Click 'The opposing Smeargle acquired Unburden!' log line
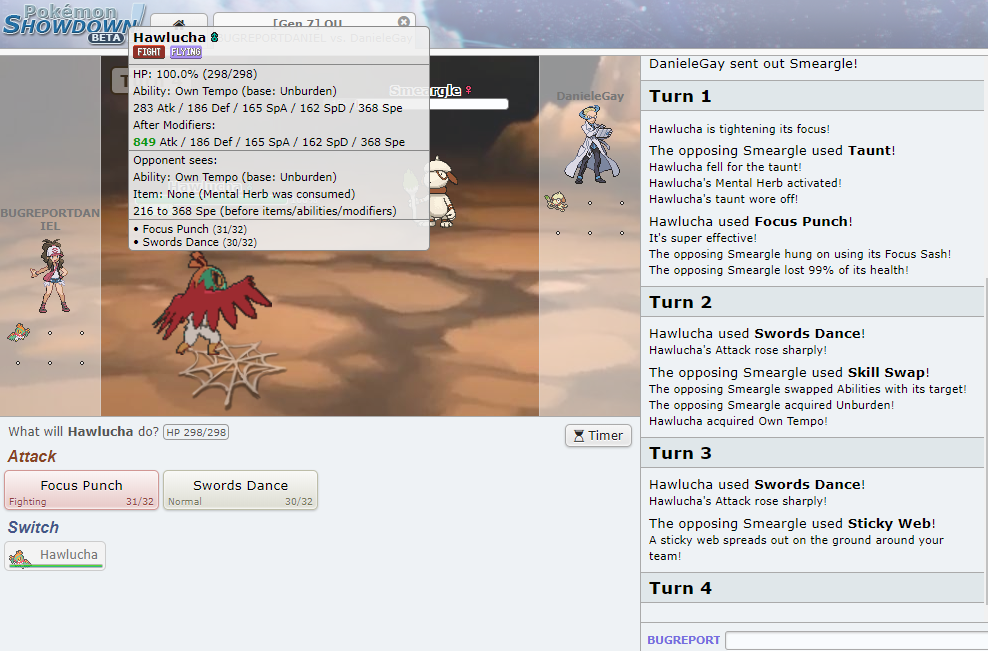Viewport: 988px width, 651px height. (771, 405)
